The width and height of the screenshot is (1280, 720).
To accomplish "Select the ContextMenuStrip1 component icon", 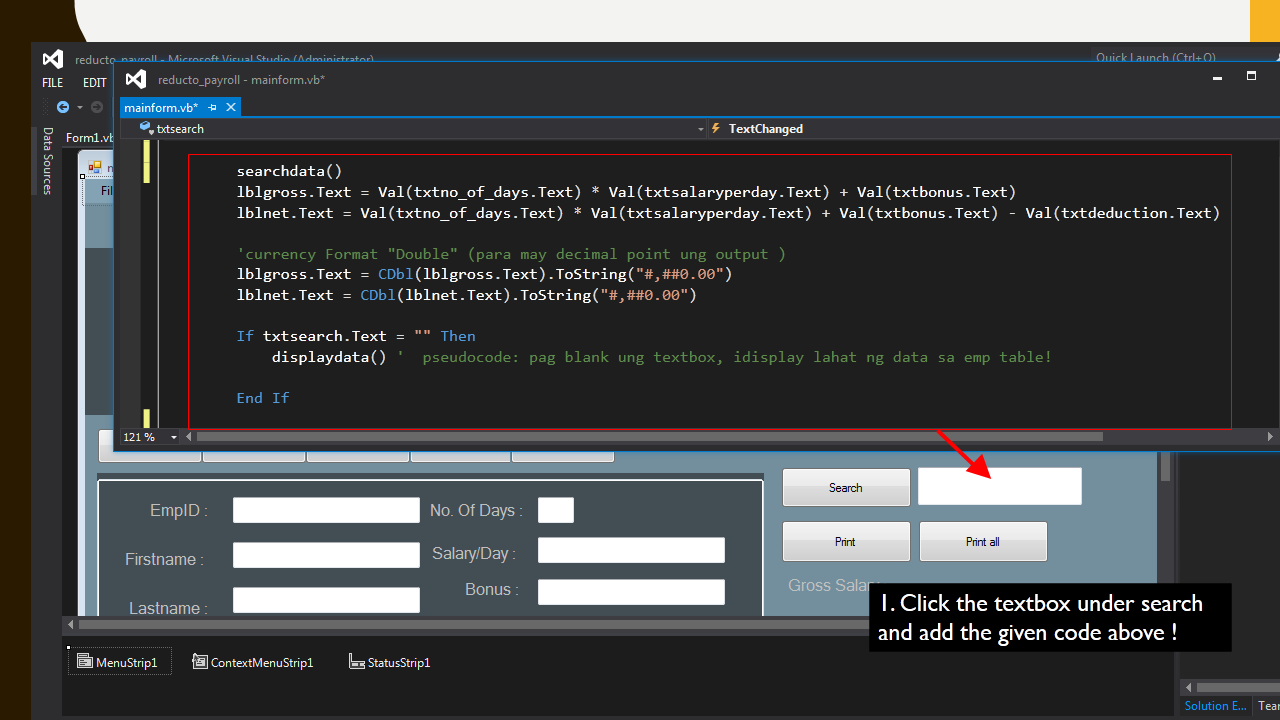I will click(200, 661).
